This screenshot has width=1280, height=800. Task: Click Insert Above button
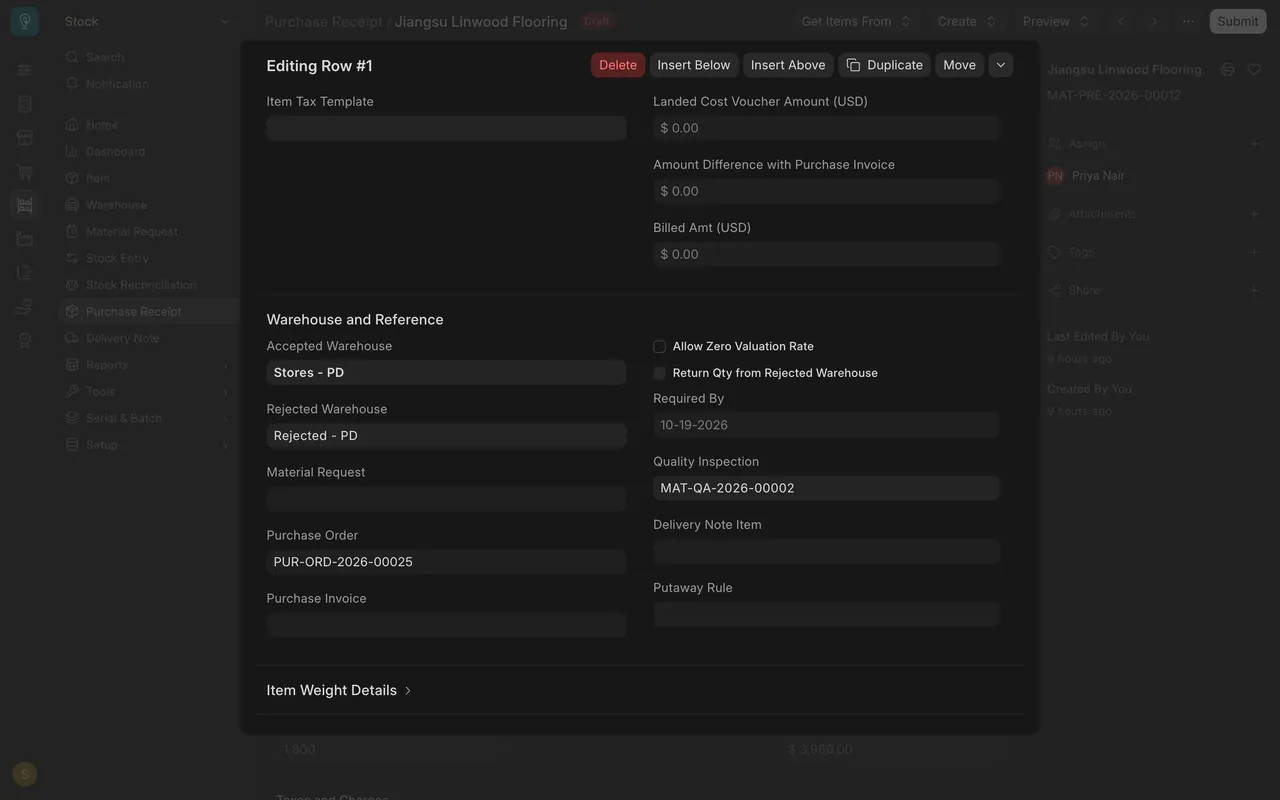tap(788, 65)
